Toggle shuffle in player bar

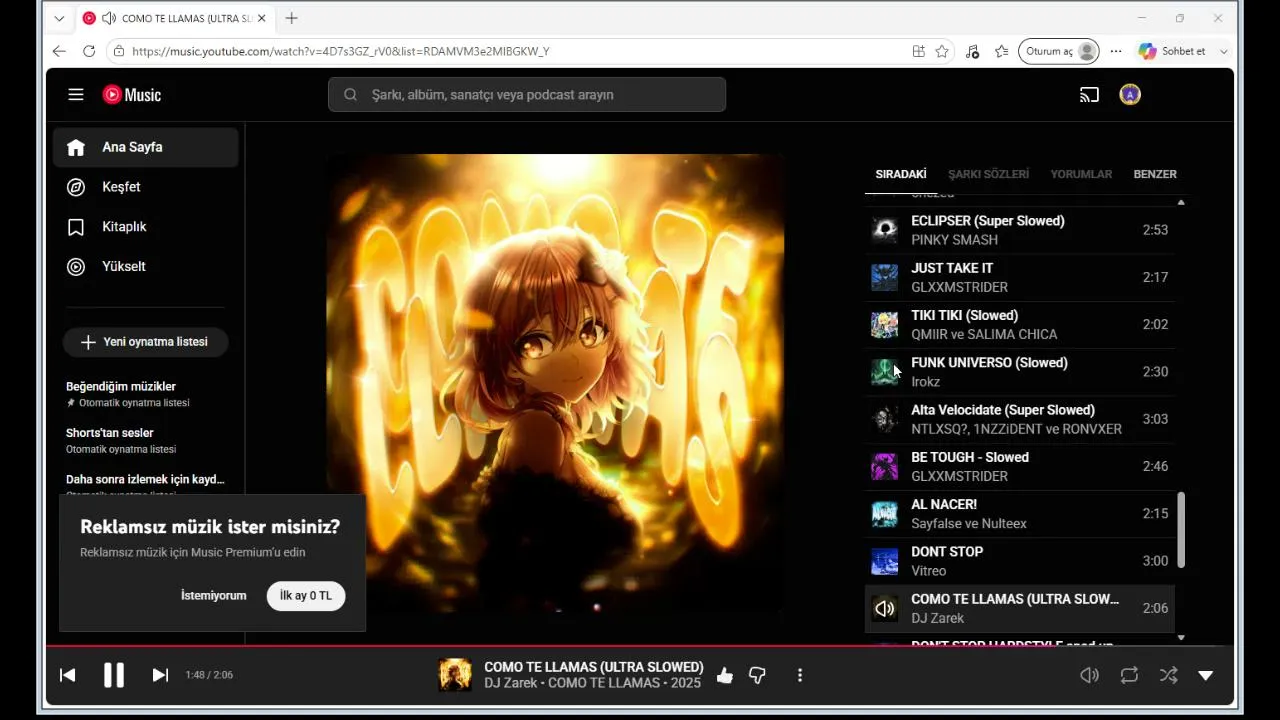1168,675
